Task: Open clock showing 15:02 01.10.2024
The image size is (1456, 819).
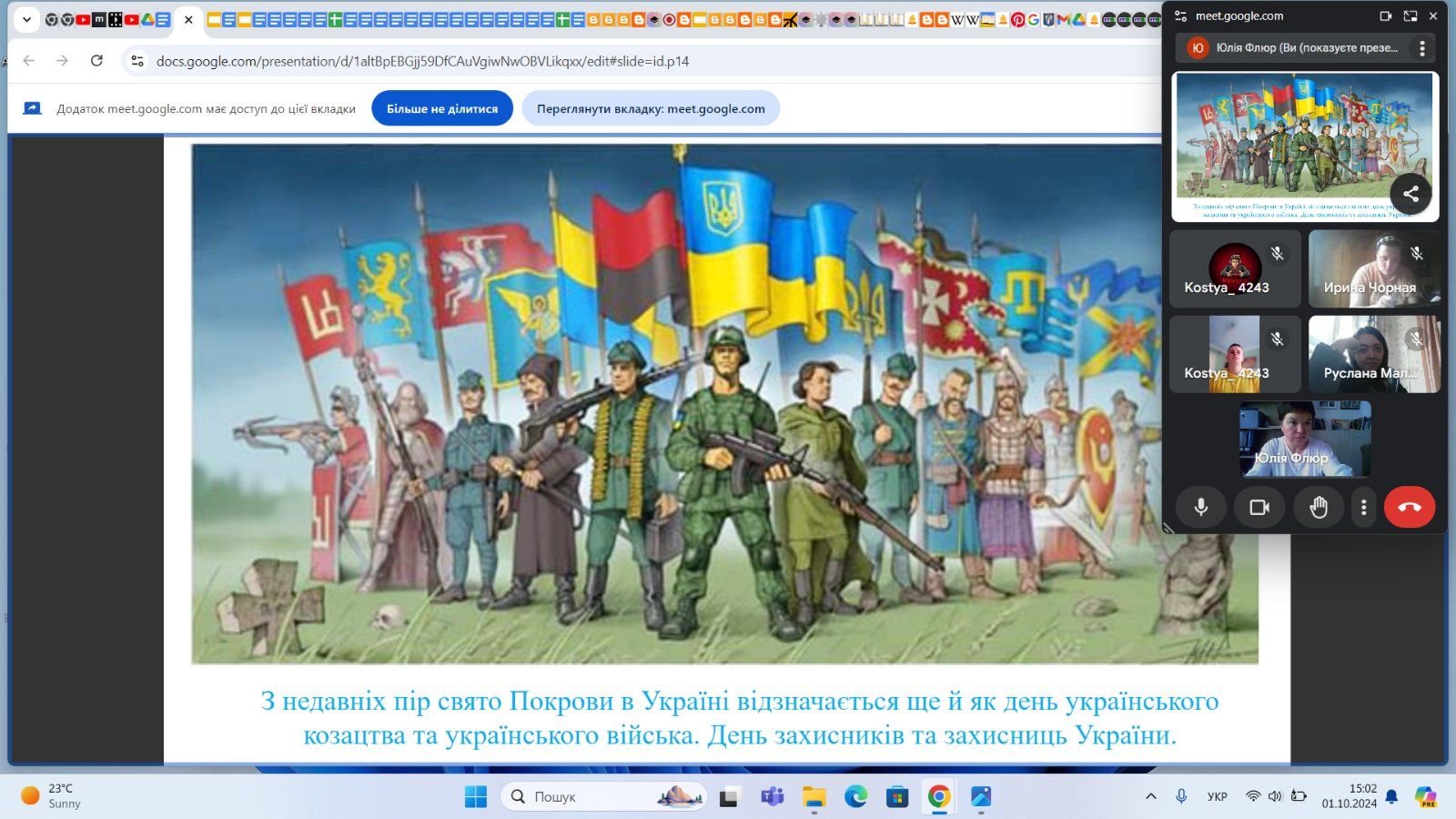Action: coord(1350,796)
